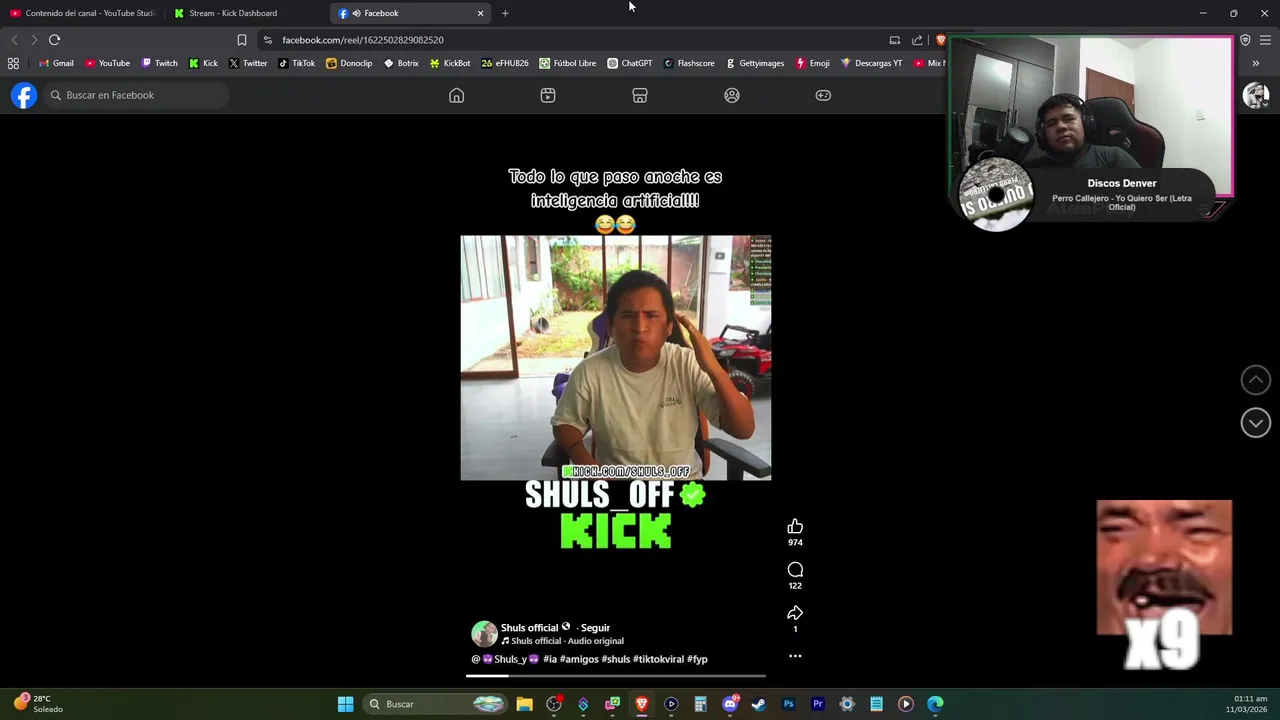Open the Gmail bookmark

coord(56,63)
